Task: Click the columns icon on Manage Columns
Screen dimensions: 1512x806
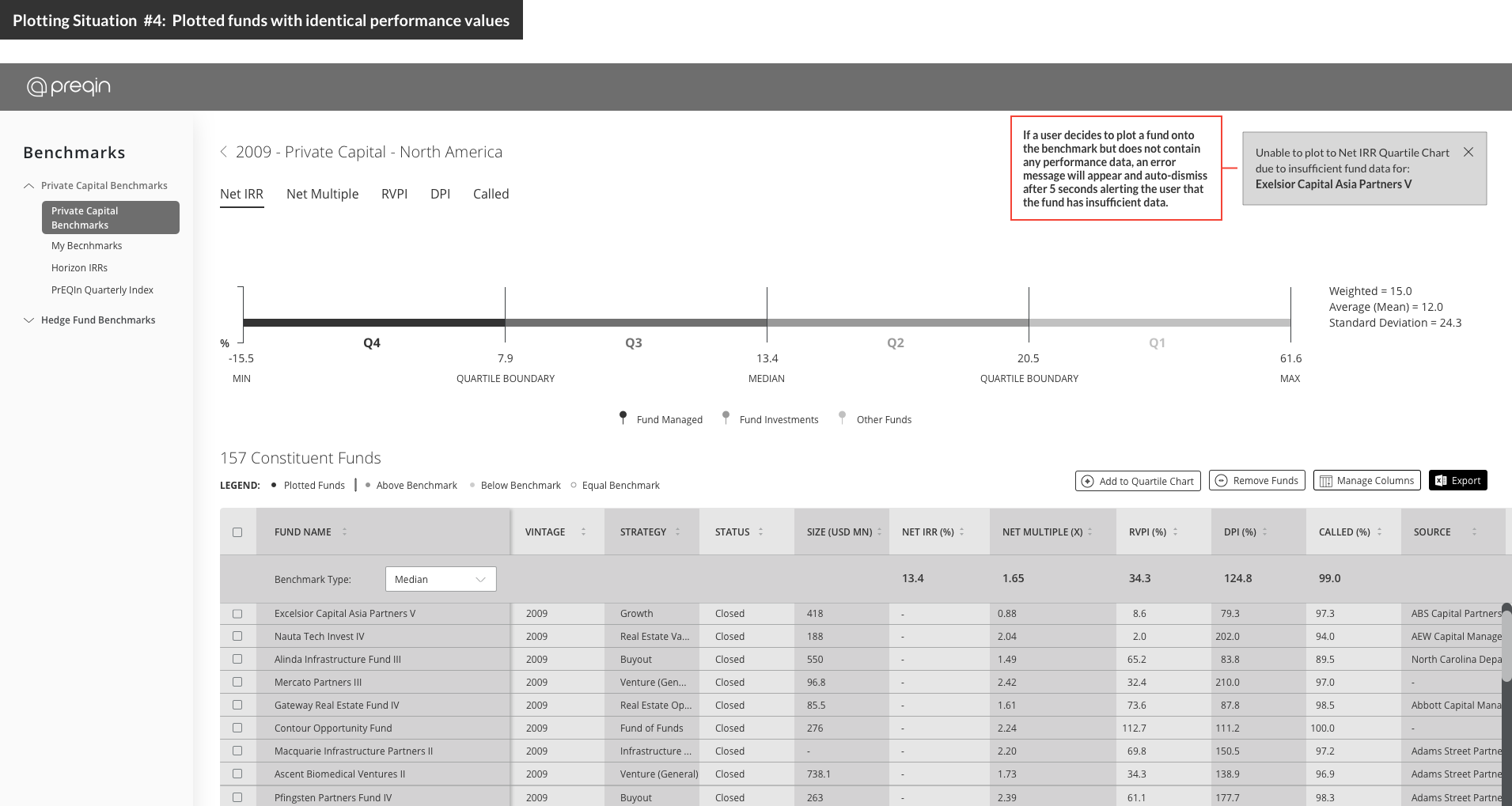Action: (x=1325, y=481)
